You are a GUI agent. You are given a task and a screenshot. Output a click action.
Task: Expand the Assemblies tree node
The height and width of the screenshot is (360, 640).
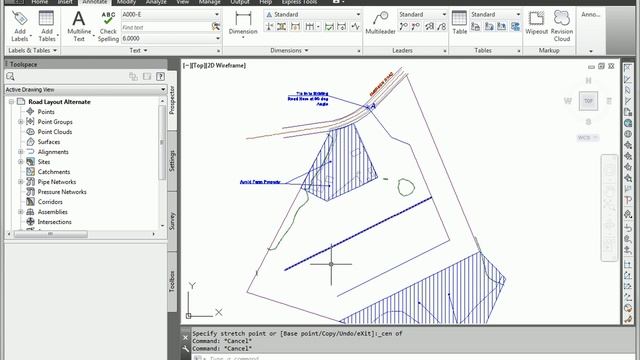pyautogui.click(x=20, y=212)
